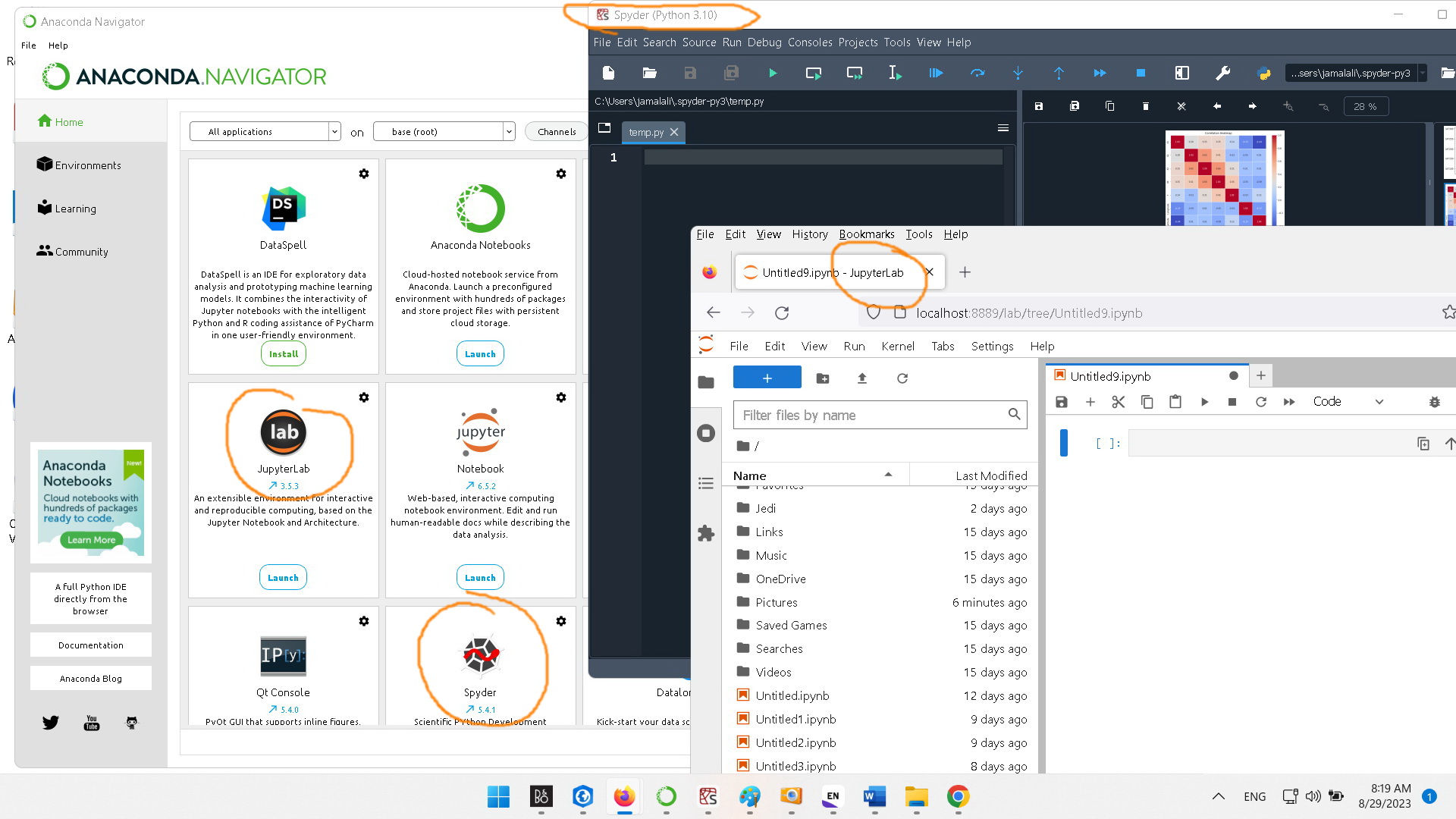Click the Channels button
This screenshot has height=819, width=1456.
(556, 132)
